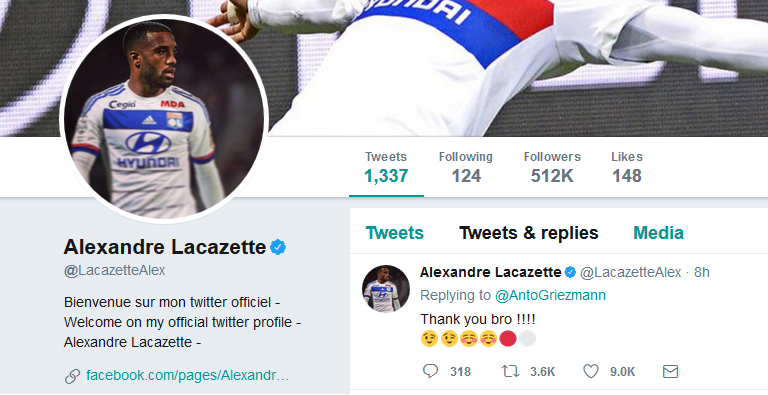Open the small avatar in the tweet
768x395 pixels.
click(386, 289)
